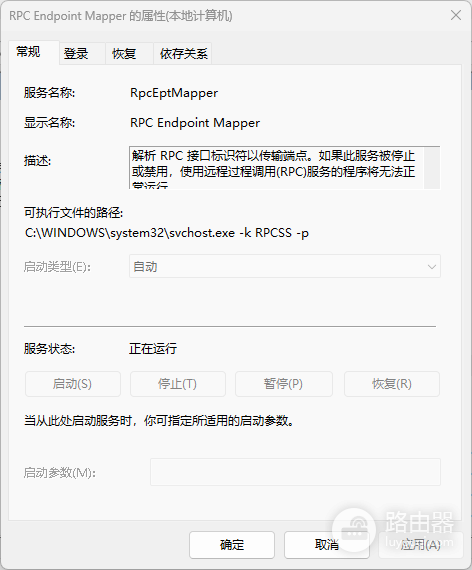Select the display name RPC Endpoint Mapper
Viewport: 472px width, 570px height.
(x=195, y=123)
